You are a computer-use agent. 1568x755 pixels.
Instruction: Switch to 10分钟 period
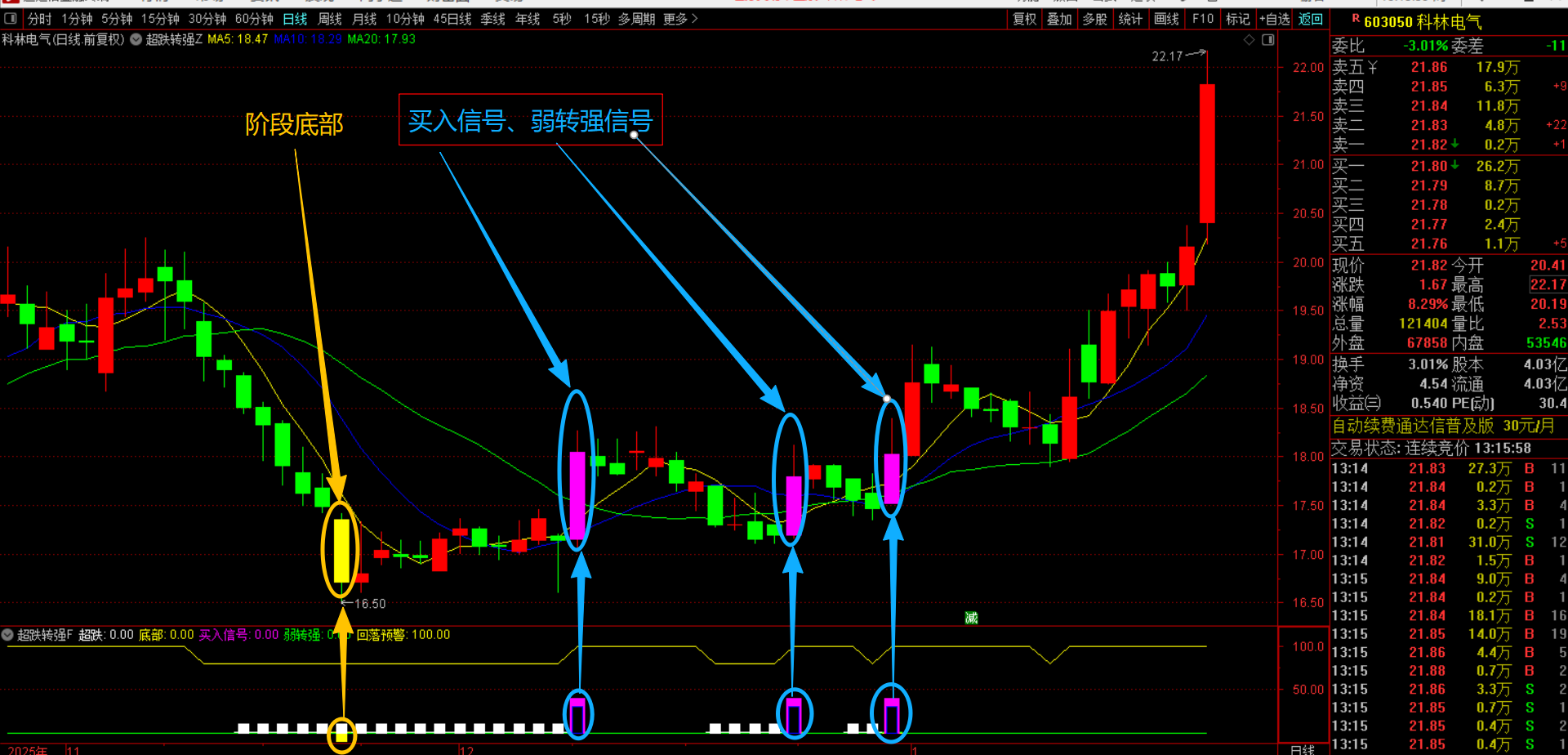[405, 19]
